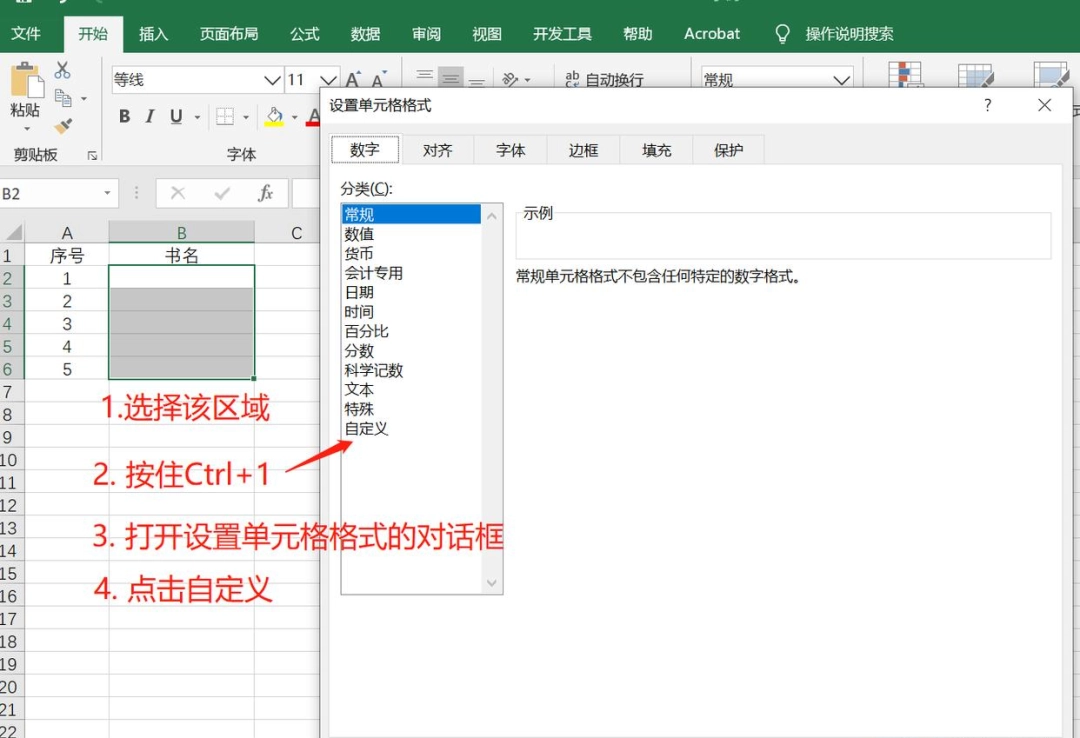Screen dimensions: 1080x738
Task: Click the formula bar confirm checkmark icon
Action: pyautogui.click(x=222, y=193)
